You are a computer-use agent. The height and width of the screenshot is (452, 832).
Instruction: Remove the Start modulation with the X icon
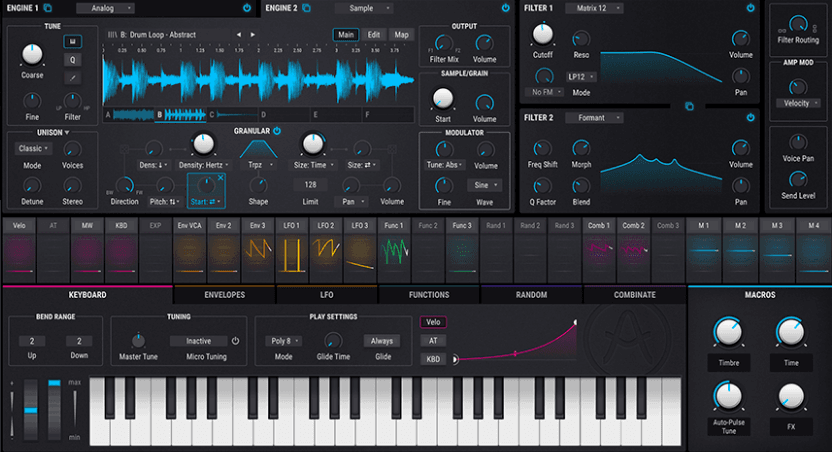tap(221, 178)
